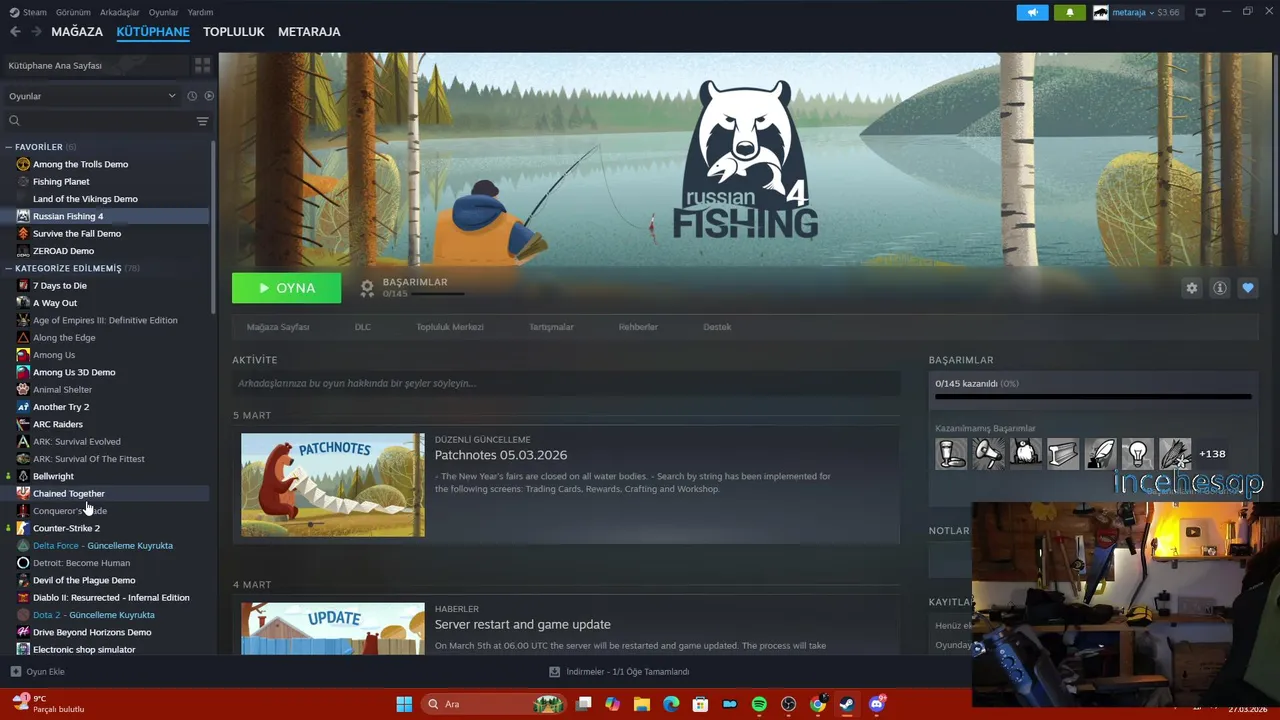Open the Oyunlar menu in menu bar
This screenshot has width=1280, height=720.
pos(163,12)
